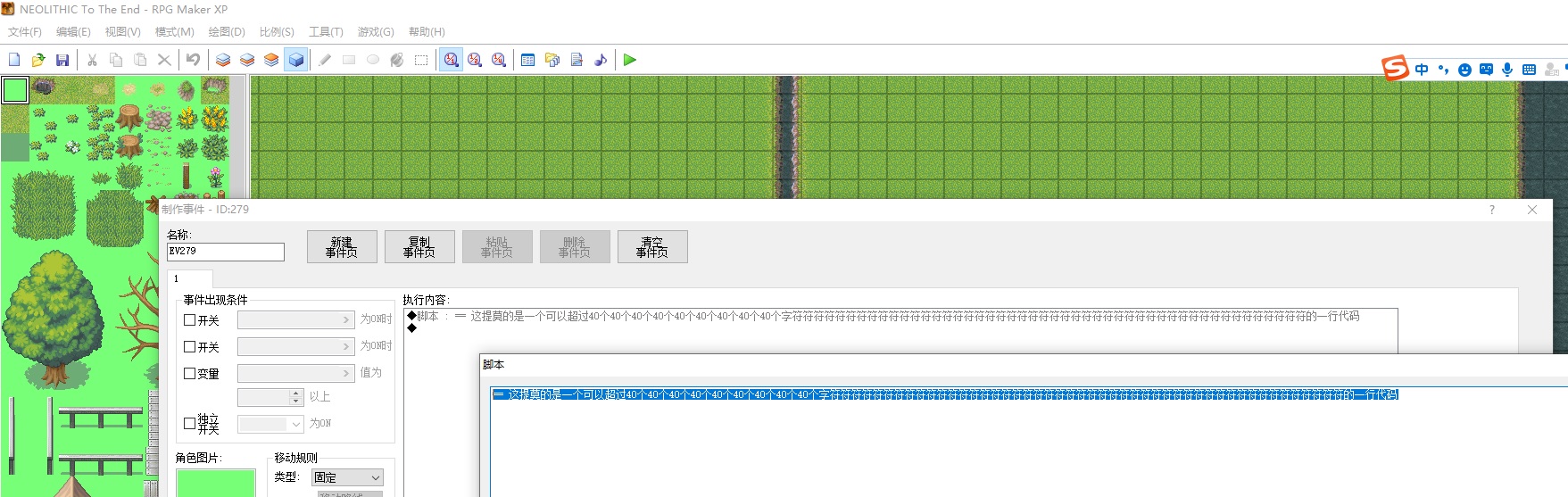
Task: Open the 视图(V) menu
Action: [122, 32]
